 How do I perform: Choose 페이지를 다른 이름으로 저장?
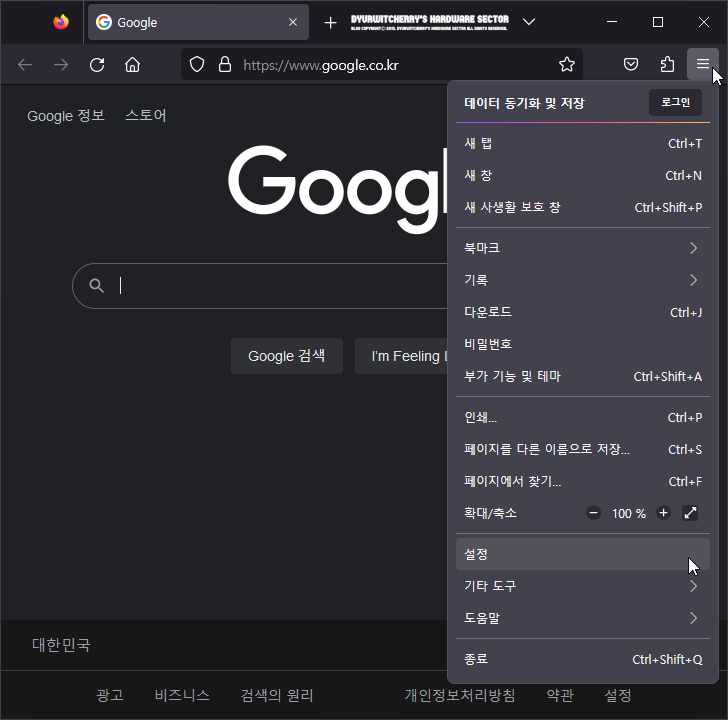(x=583, y=449)
